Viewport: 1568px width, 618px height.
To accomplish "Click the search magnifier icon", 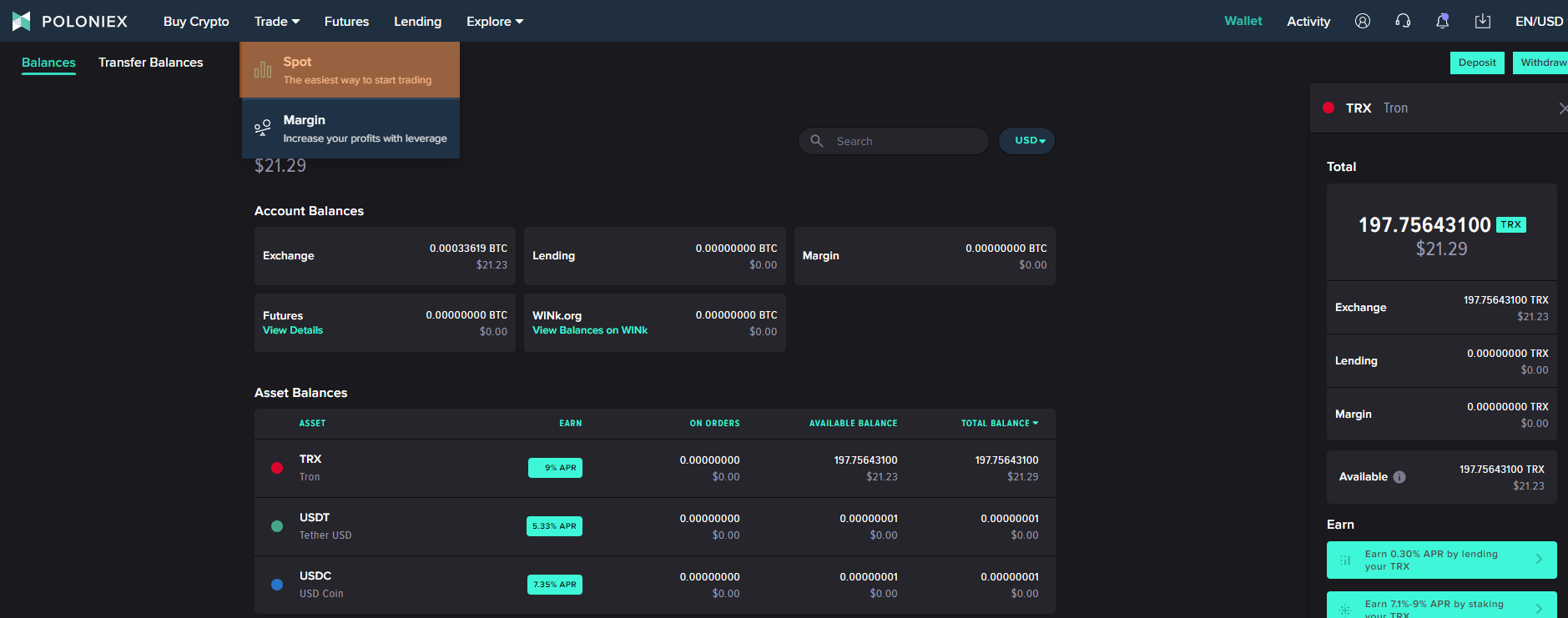I will (817, 141).
